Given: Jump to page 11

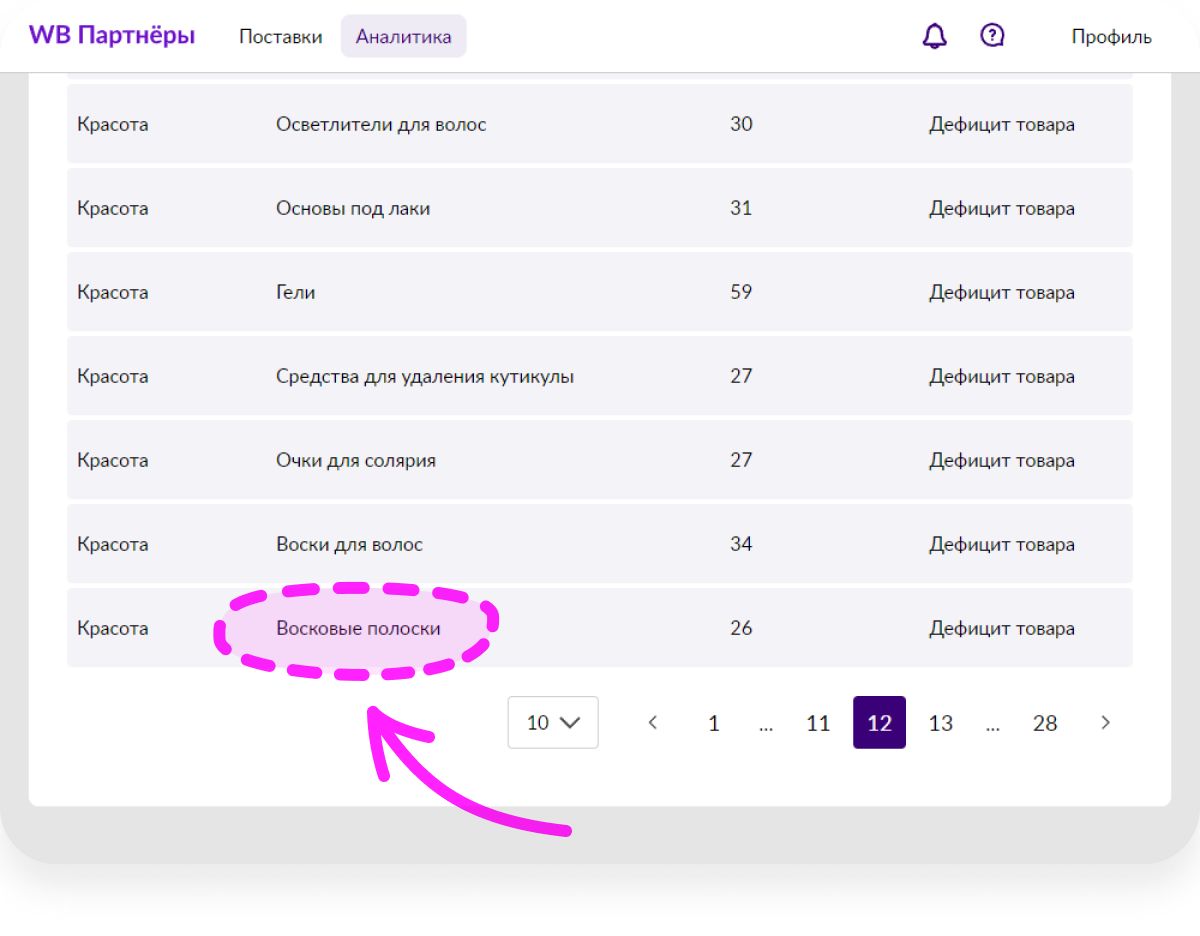Looking at the screenshot, I should click(818, 723).
